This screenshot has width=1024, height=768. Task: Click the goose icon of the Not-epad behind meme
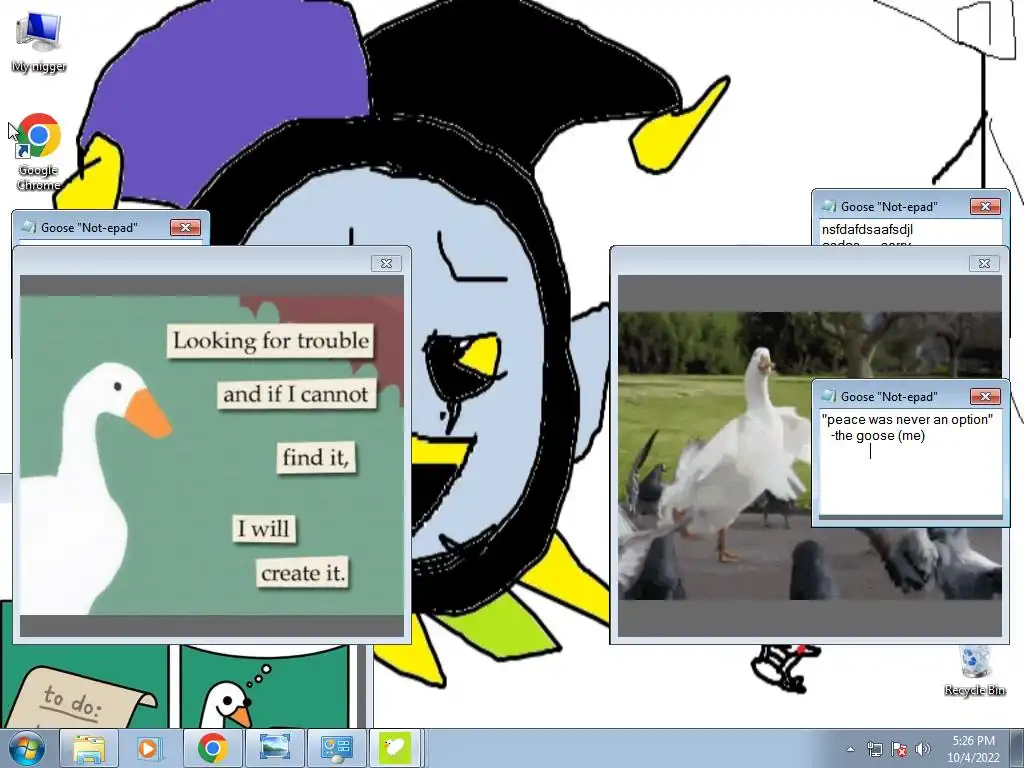tap(29, 227)
